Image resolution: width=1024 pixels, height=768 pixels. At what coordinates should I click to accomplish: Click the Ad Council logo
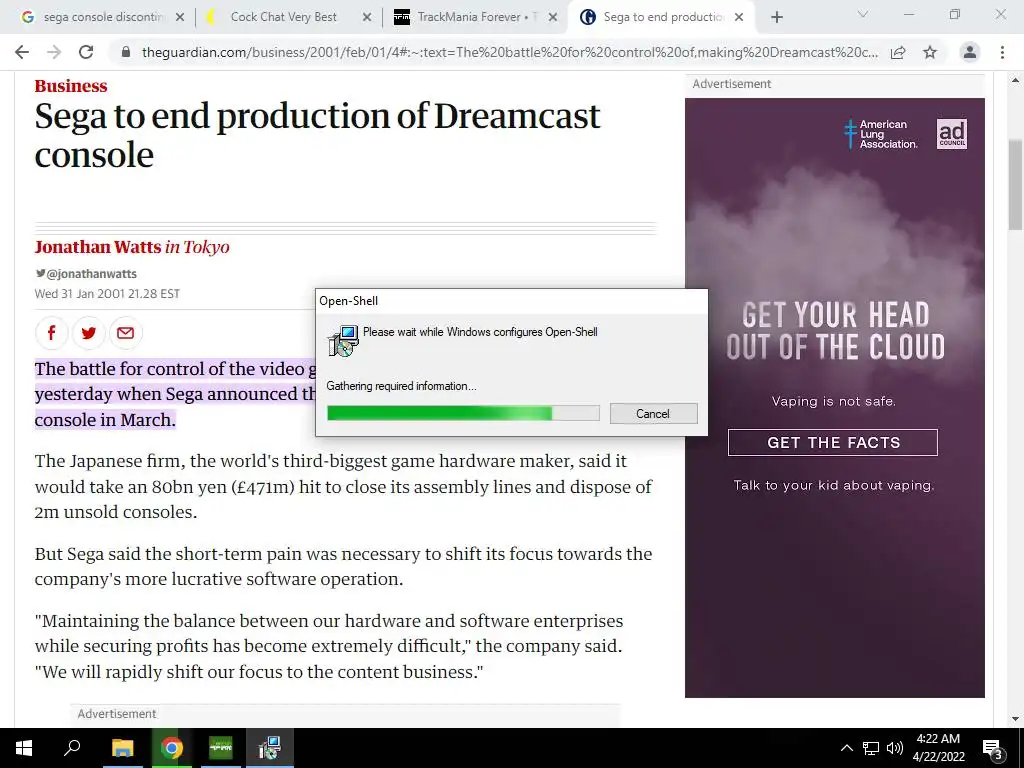tap(952, 134)
